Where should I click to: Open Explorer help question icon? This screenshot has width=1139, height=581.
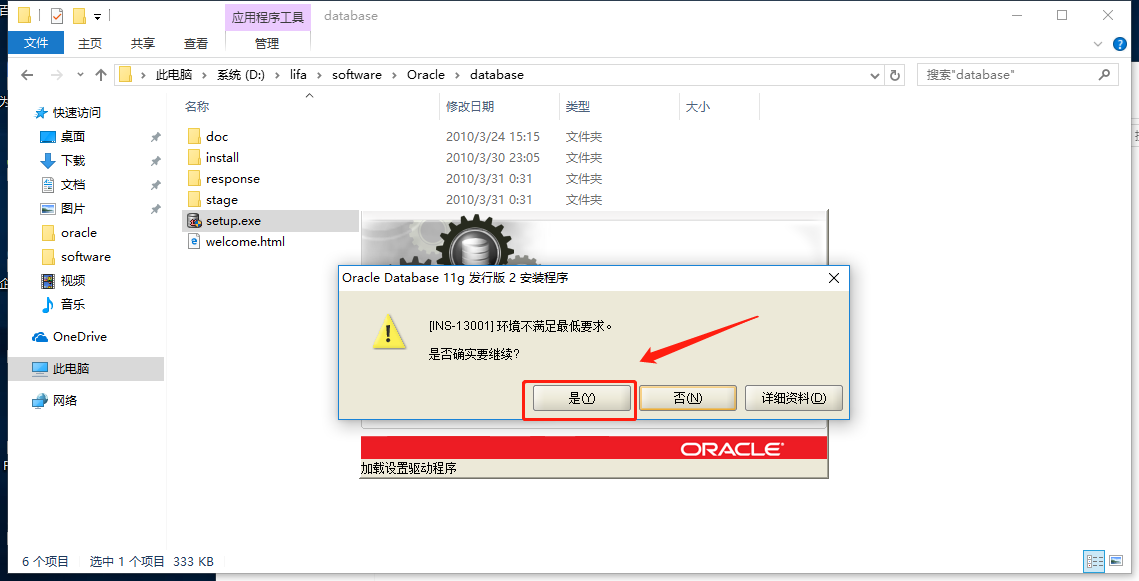(1120, 44)
